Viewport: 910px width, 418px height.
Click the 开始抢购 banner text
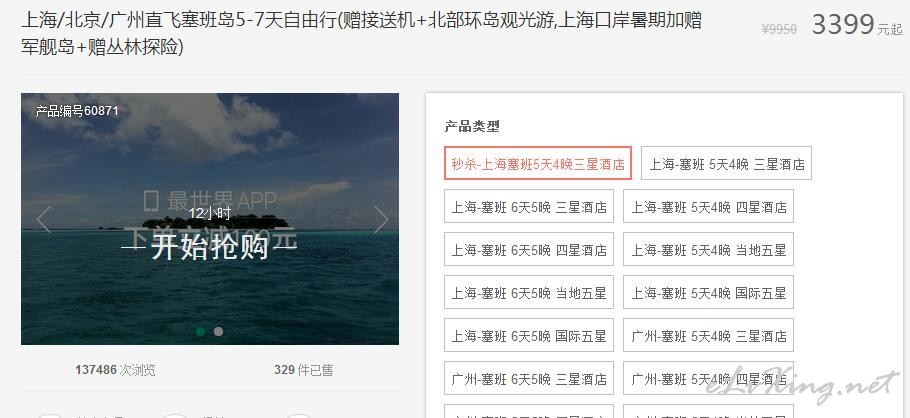click(210, 248)
